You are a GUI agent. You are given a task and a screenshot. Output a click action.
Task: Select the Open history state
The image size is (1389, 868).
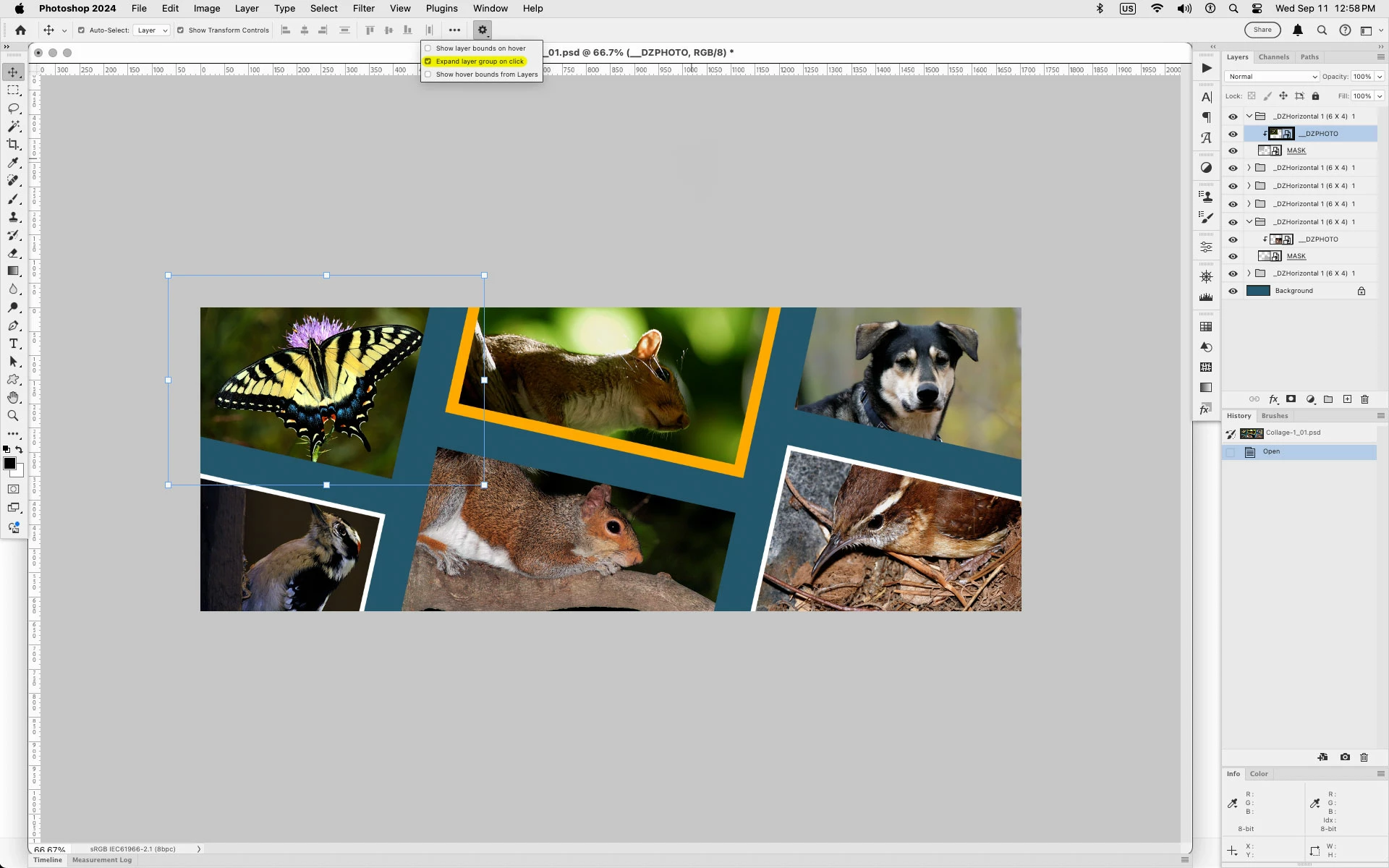(x=1271, y=451)
